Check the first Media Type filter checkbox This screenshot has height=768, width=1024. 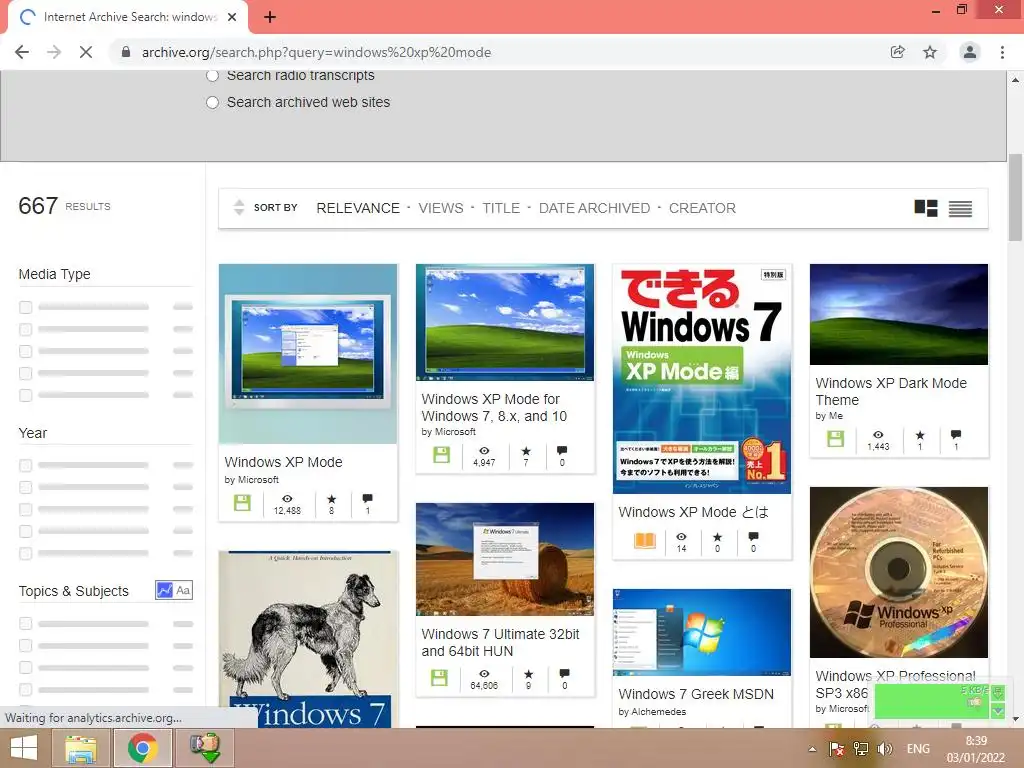pos(25,307)
